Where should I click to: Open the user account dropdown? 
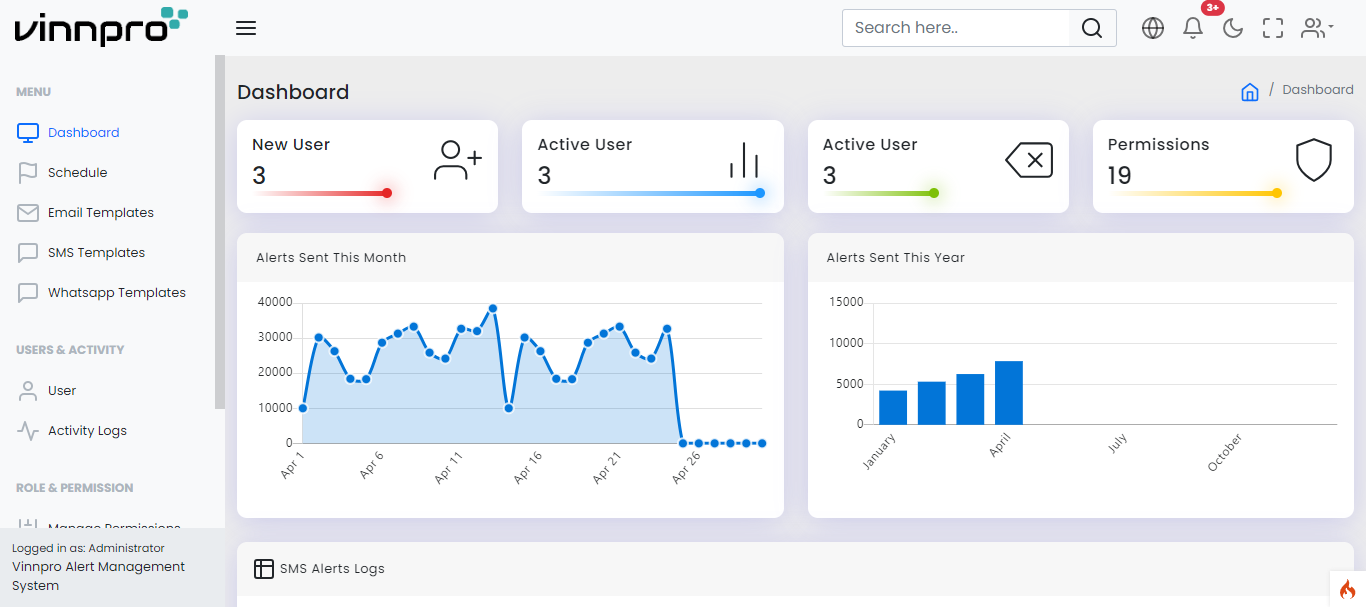[1317, 28]
